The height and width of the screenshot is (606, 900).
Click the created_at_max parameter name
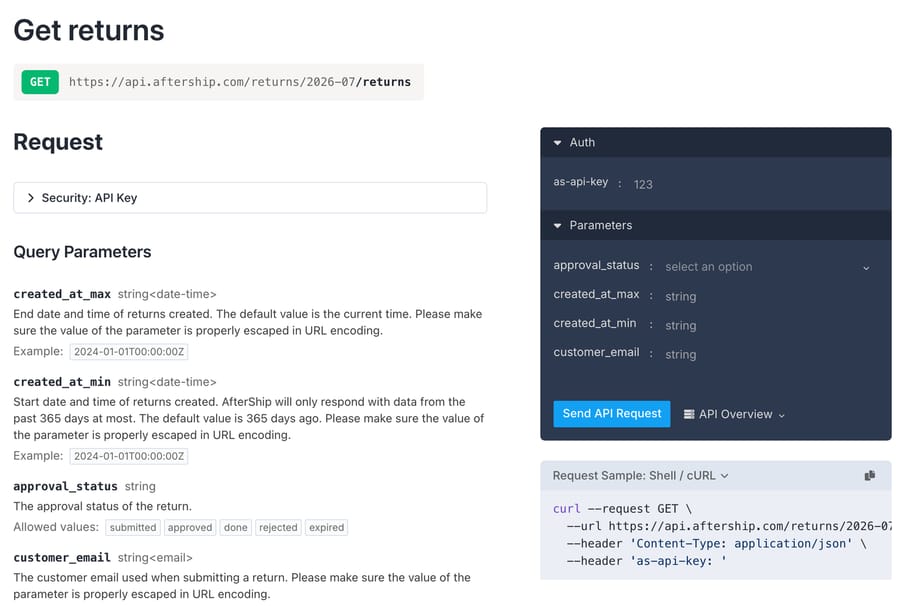[62, 294]
